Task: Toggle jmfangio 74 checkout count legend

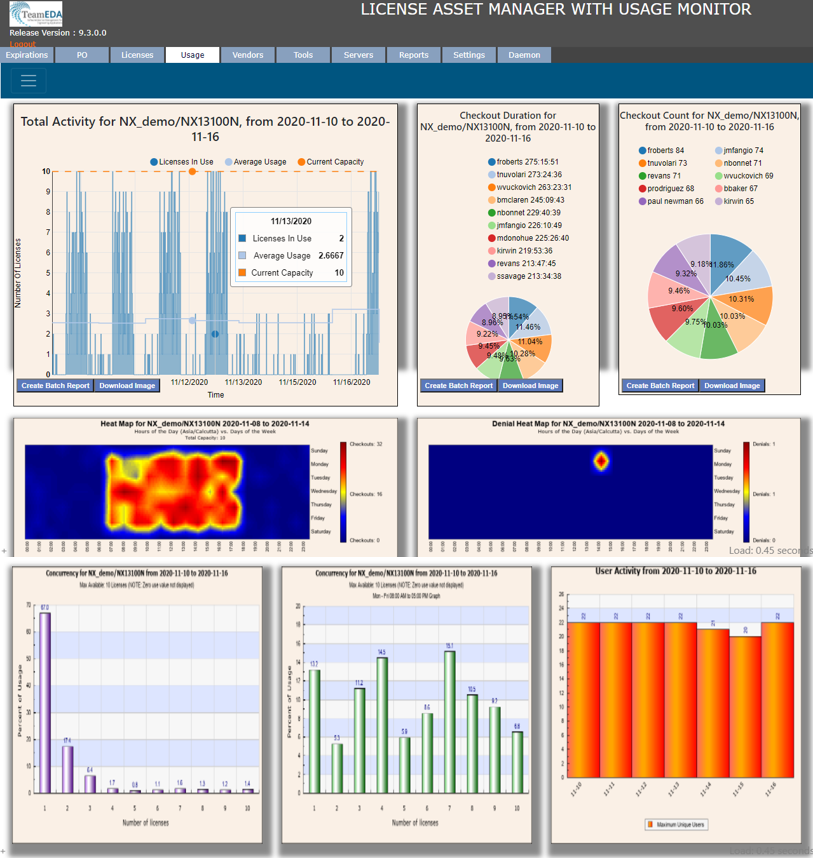Action: coord(742,150)
